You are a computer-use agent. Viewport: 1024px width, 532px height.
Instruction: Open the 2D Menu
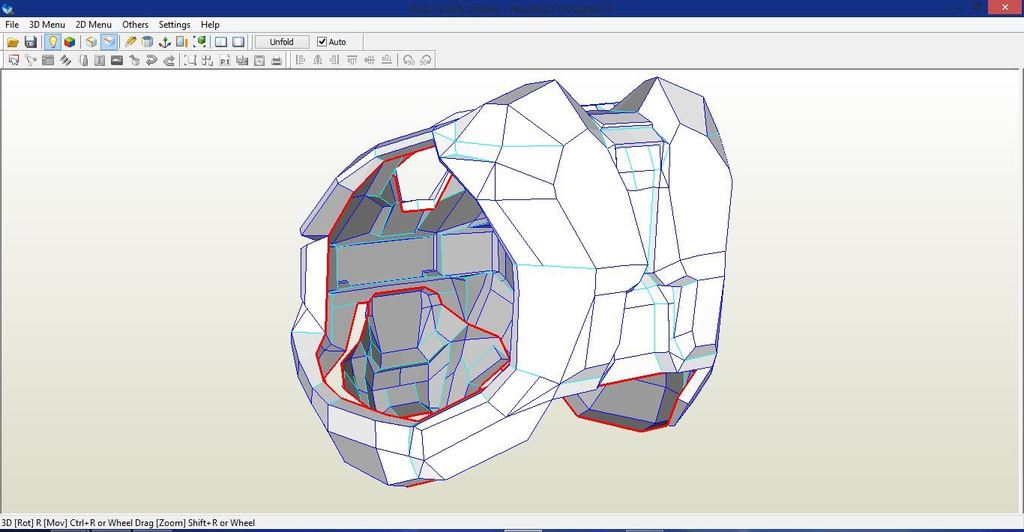[x=93, y=24]
